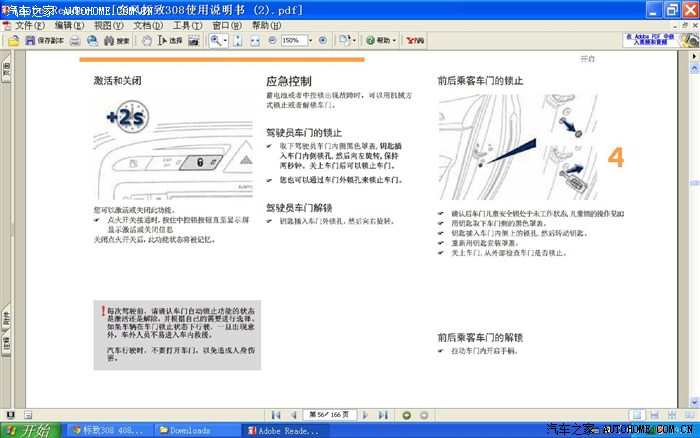
Task: Click the 保存副本 save copy button
Action: 44,41
